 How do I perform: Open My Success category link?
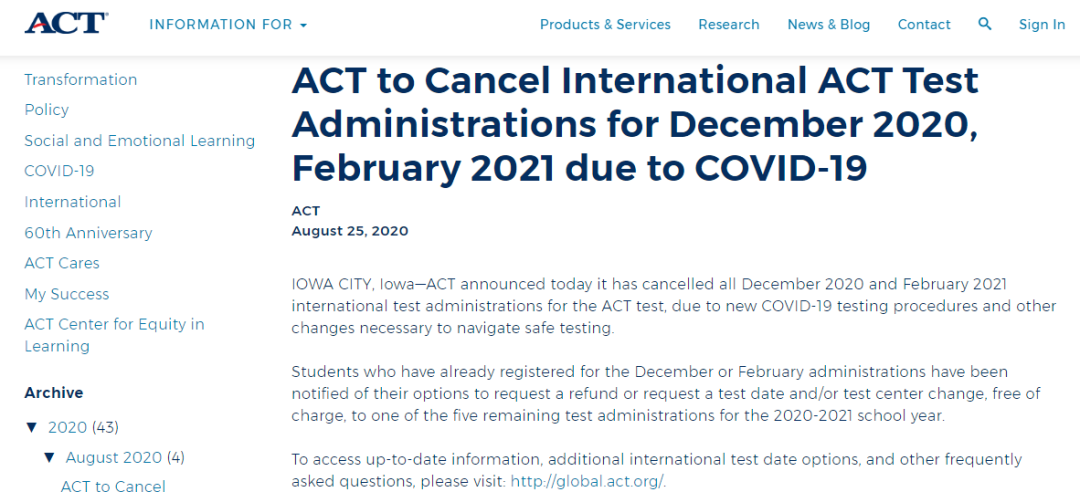click(x=67, y=294)
